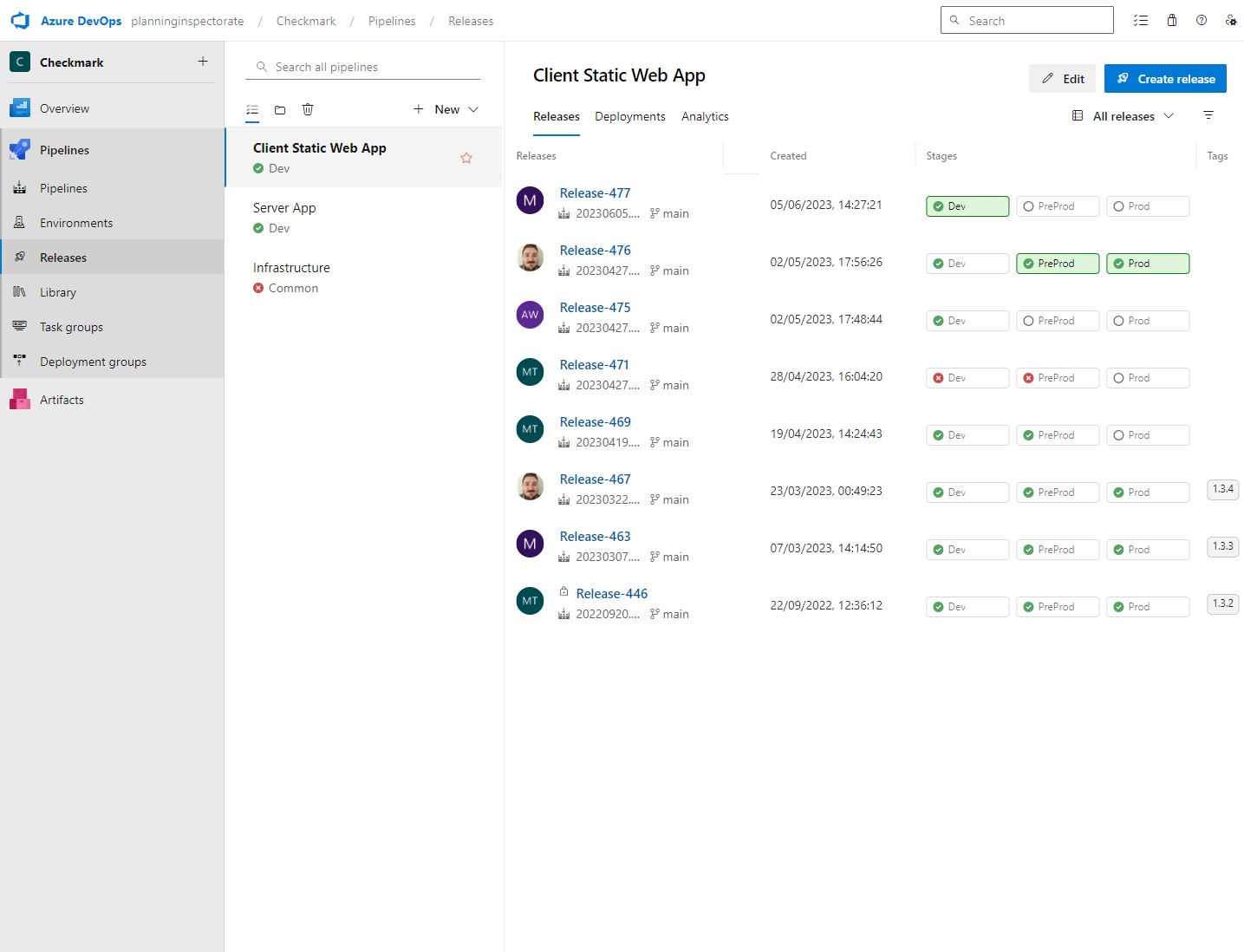1244x952 pixels.
Task: Click in the Search all pipelines field
Action: (x=363, y=67)
